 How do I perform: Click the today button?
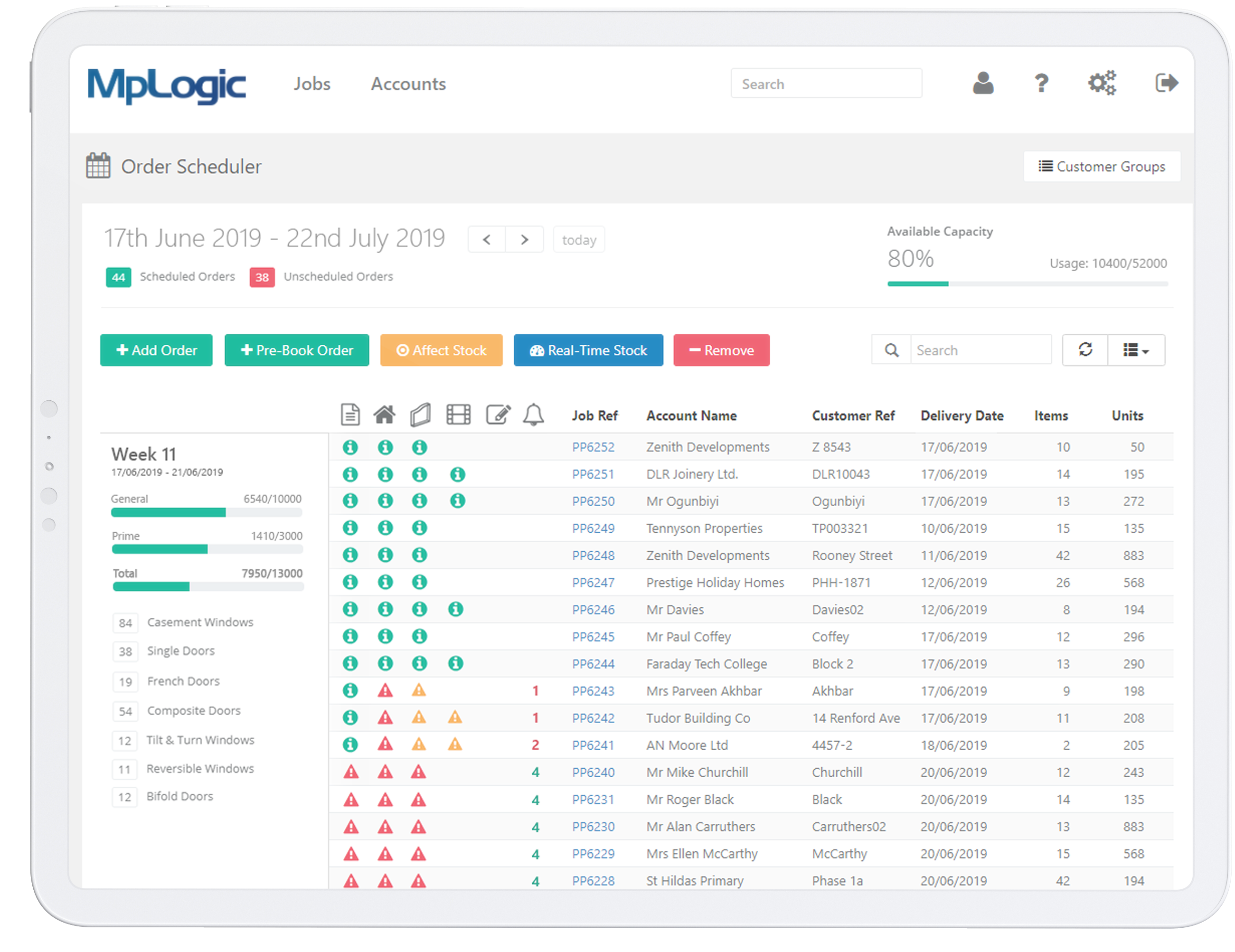[579, 240]
